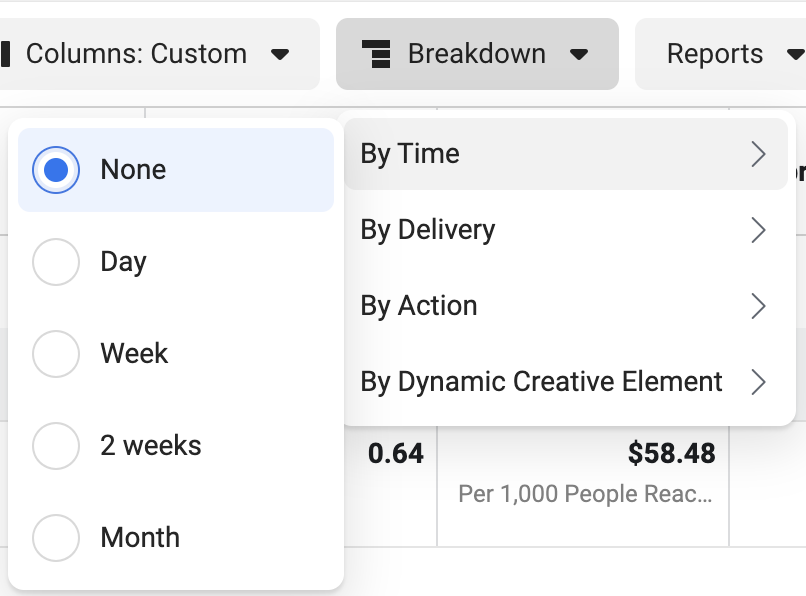The width and height of the screenshot is (806, 596).
Task: Choose the 2 weeks radio option
Action: coord(56,446)
